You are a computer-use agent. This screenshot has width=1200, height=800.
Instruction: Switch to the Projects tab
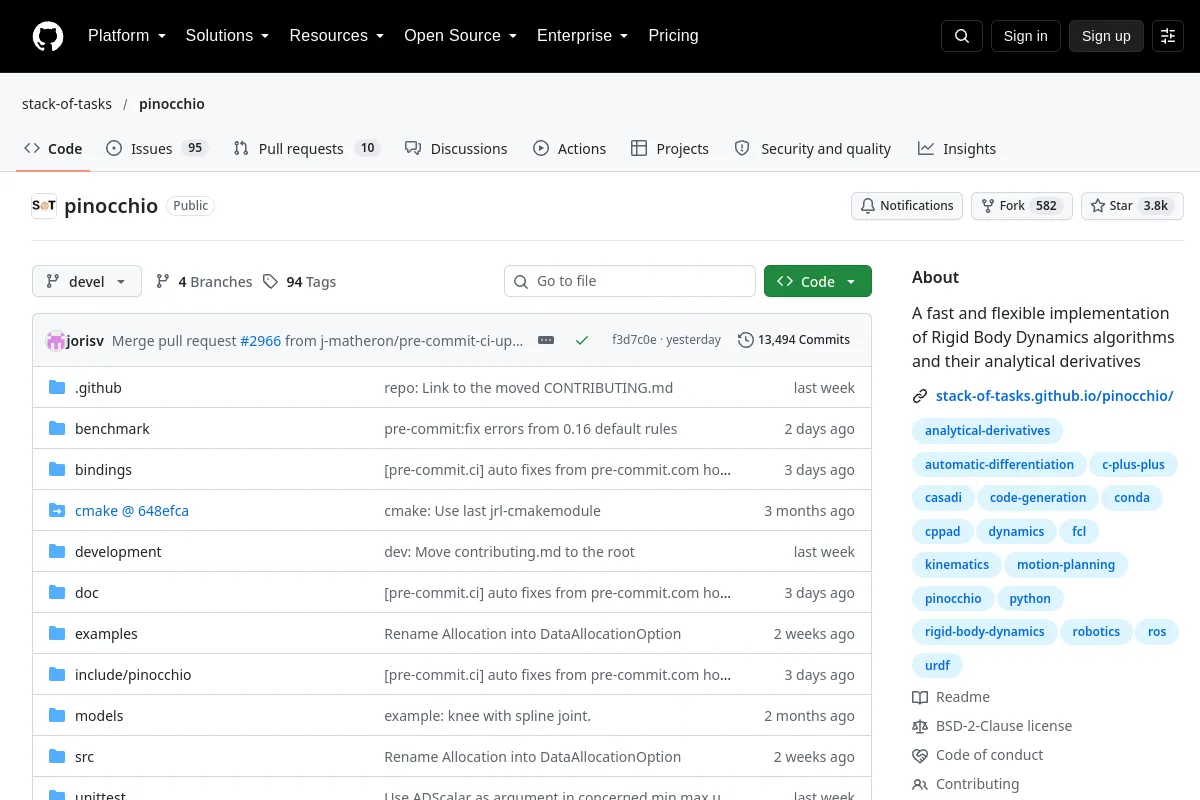pos(670,149)
